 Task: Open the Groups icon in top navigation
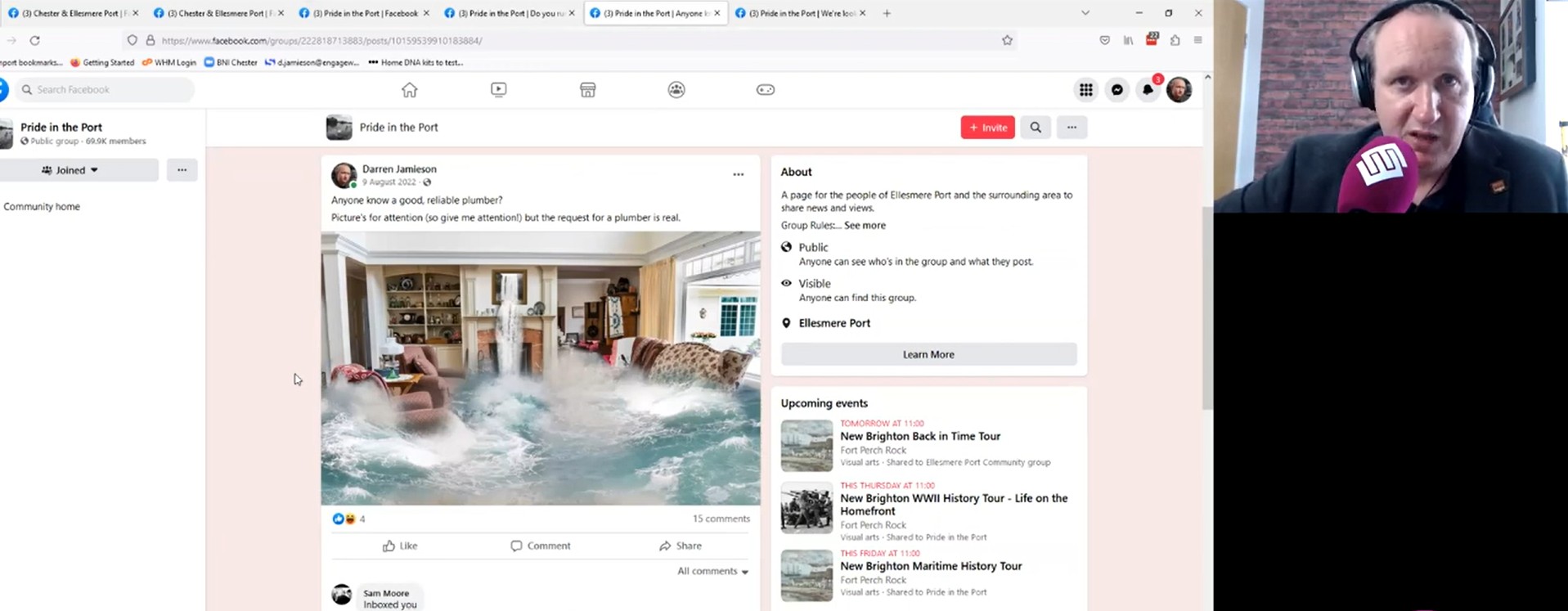click(676, 90)
